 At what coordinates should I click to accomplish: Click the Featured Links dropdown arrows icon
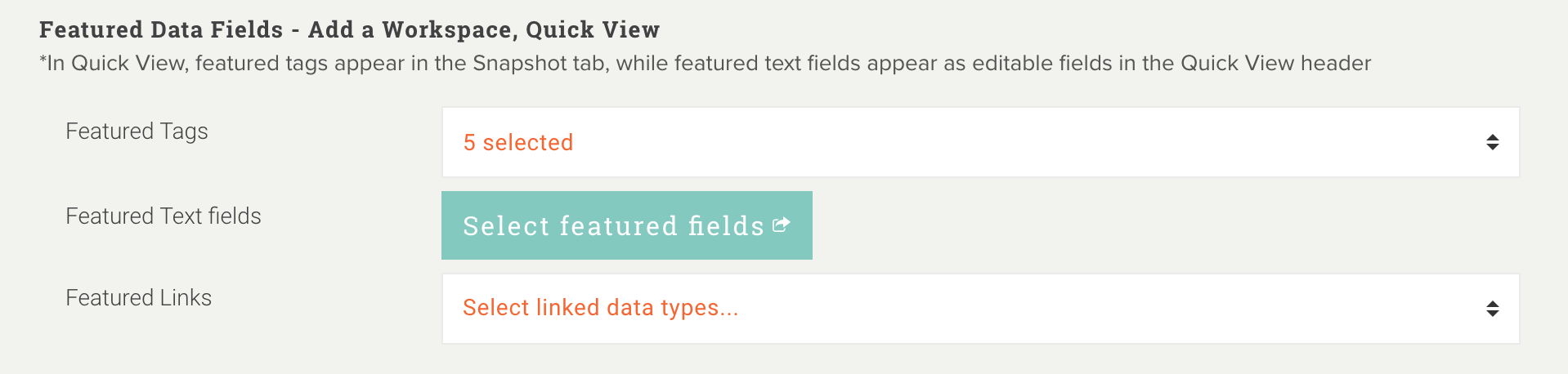pyautogui.click(x=1492, y=309)
